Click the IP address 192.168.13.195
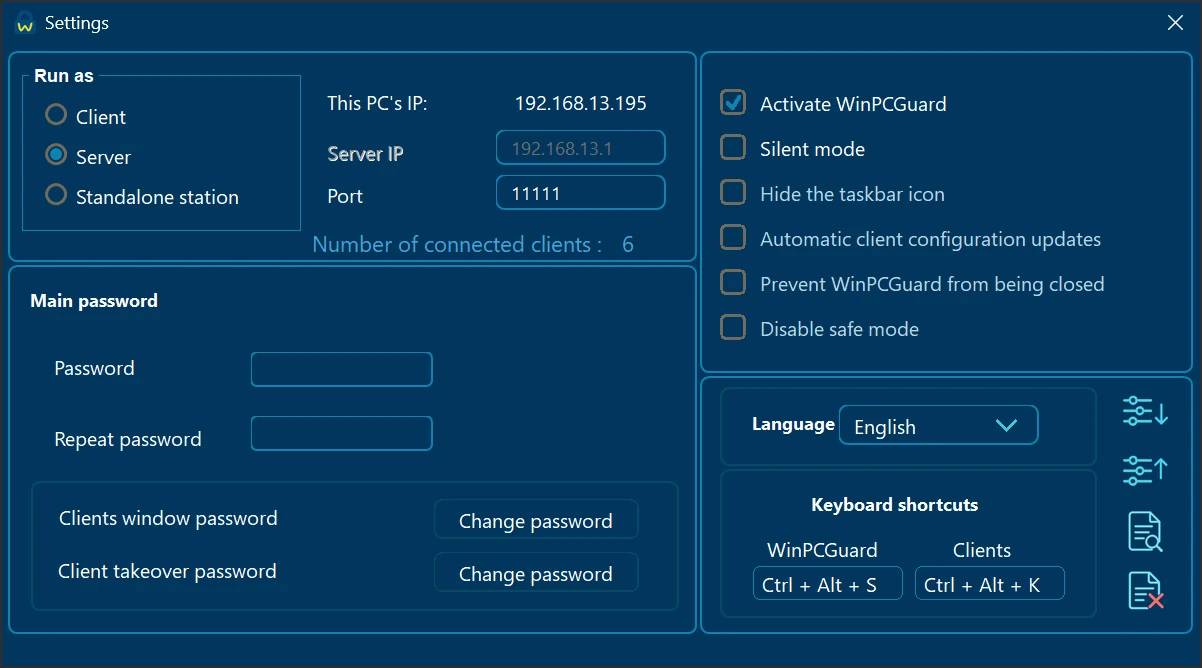The height and width of the screenshot is (668, 1202). click(x=581, y=103)
